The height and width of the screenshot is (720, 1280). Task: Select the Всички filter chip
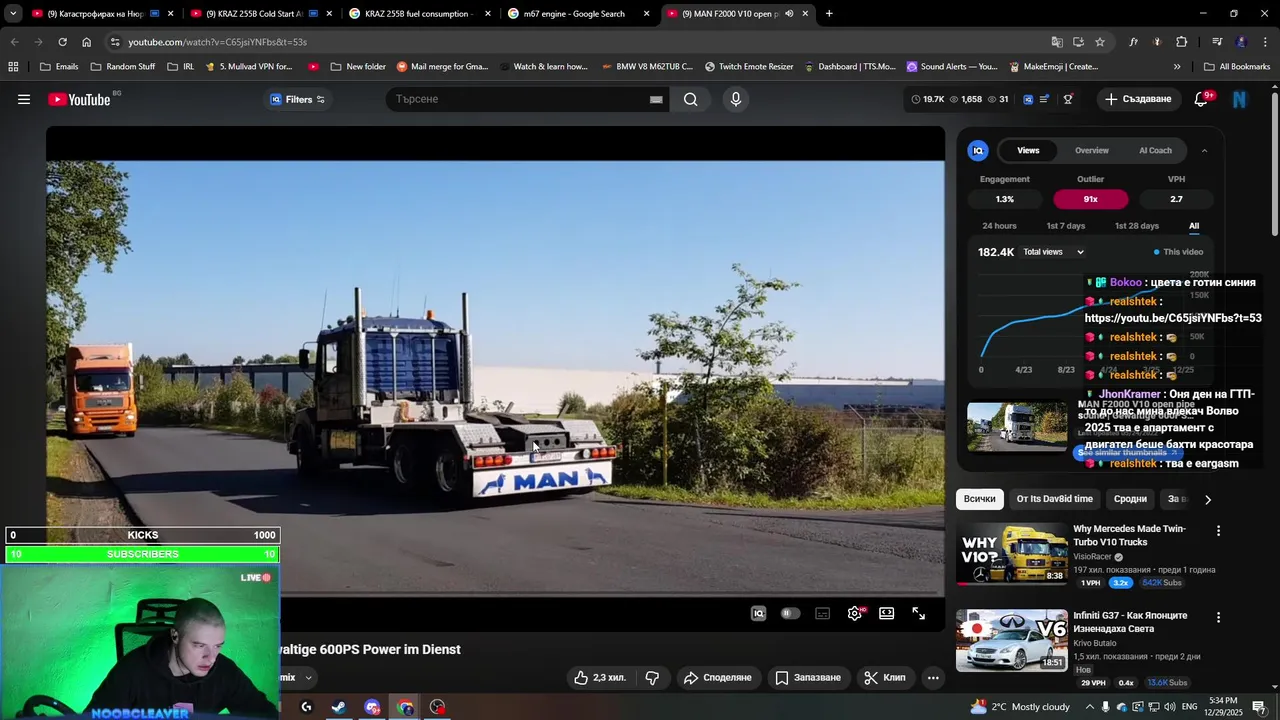(x=980, y=499)
